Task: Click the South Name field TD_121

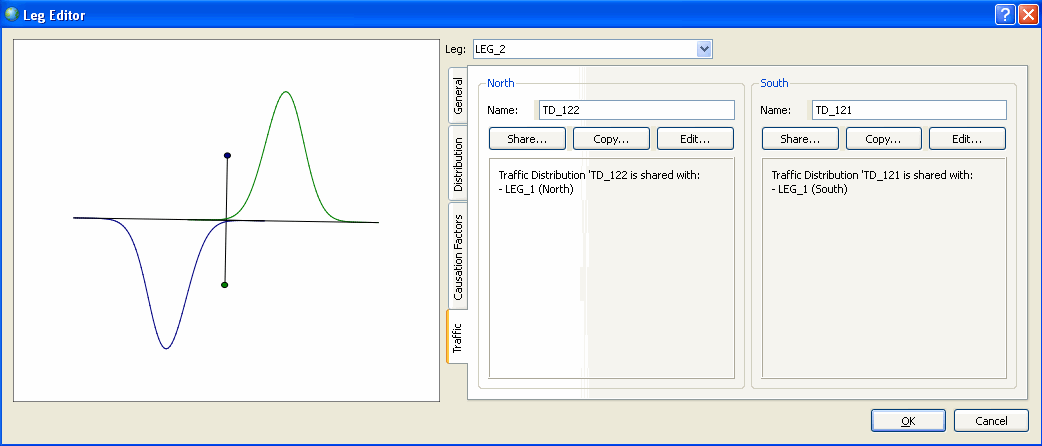Action: pyautogui.click(x=908, y=110)
